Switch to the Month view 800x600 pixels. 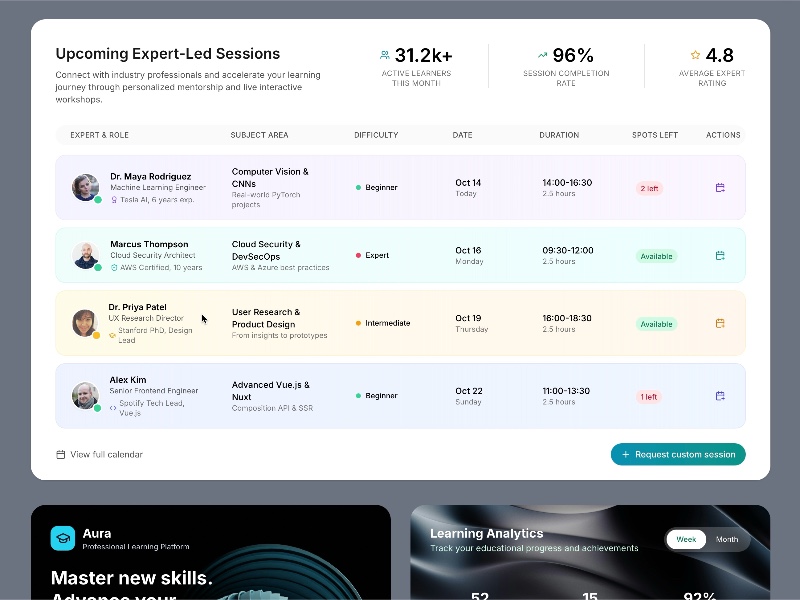727,539
